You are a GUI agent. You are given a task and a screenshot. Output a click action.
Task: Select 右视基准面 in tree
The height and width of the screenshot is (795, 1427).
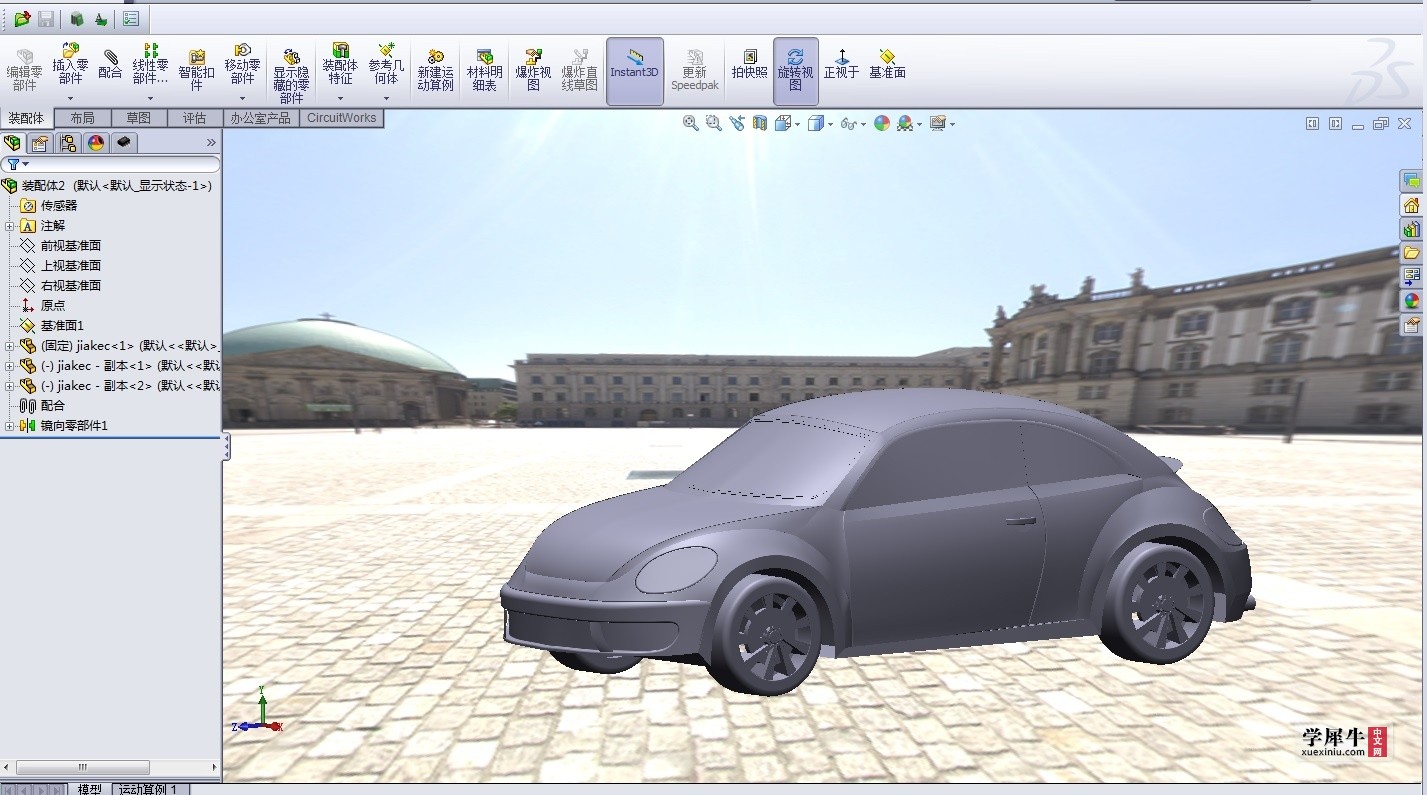[60, 286]
